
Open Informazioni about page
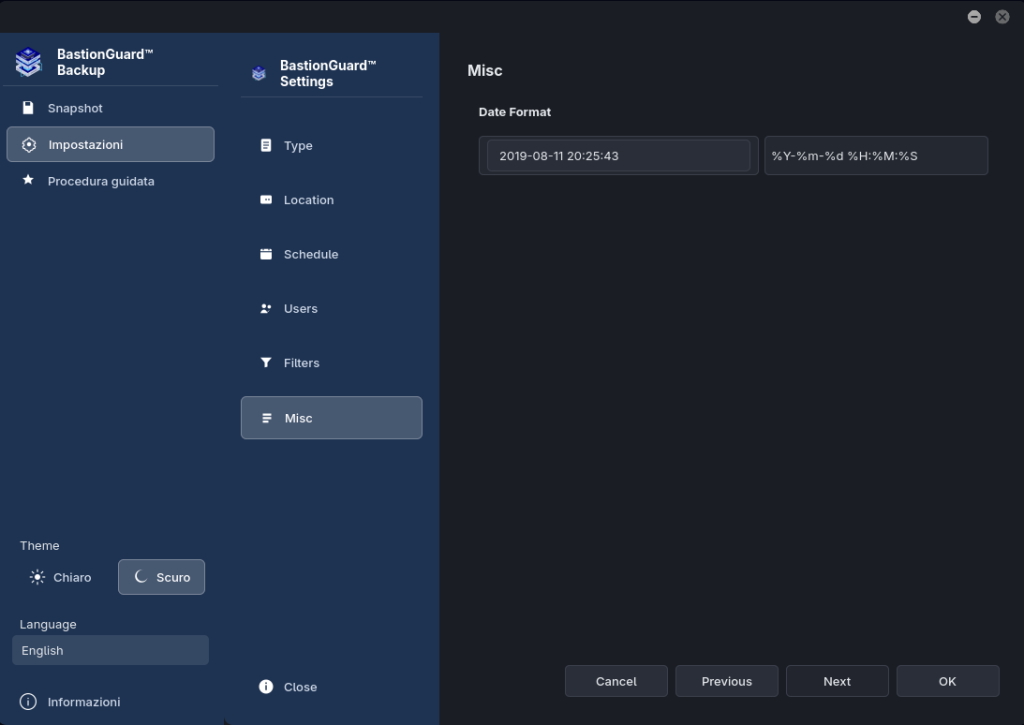(110, 702)
